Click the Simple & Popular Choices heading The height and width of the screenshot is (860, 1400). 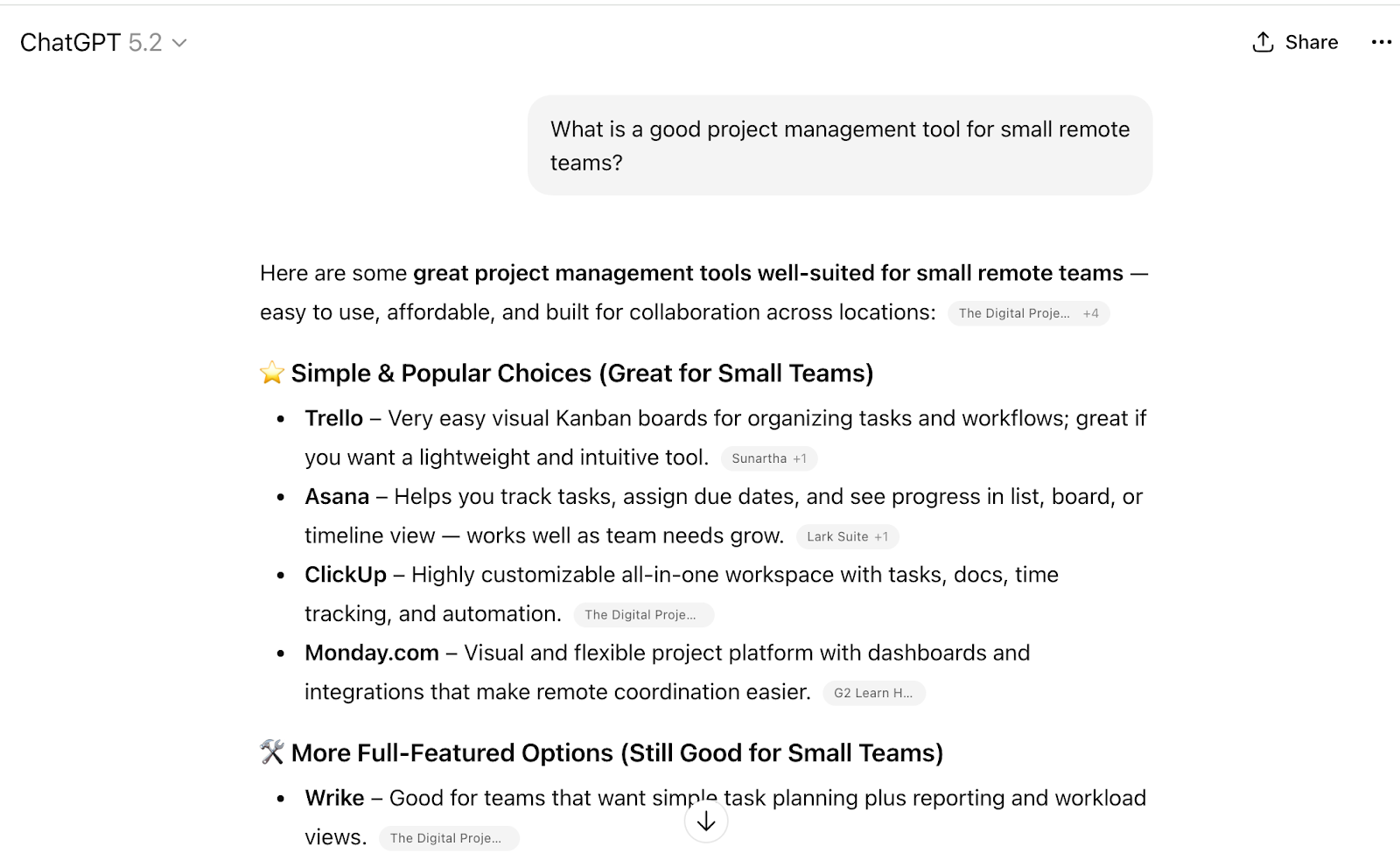click(582, 374)
